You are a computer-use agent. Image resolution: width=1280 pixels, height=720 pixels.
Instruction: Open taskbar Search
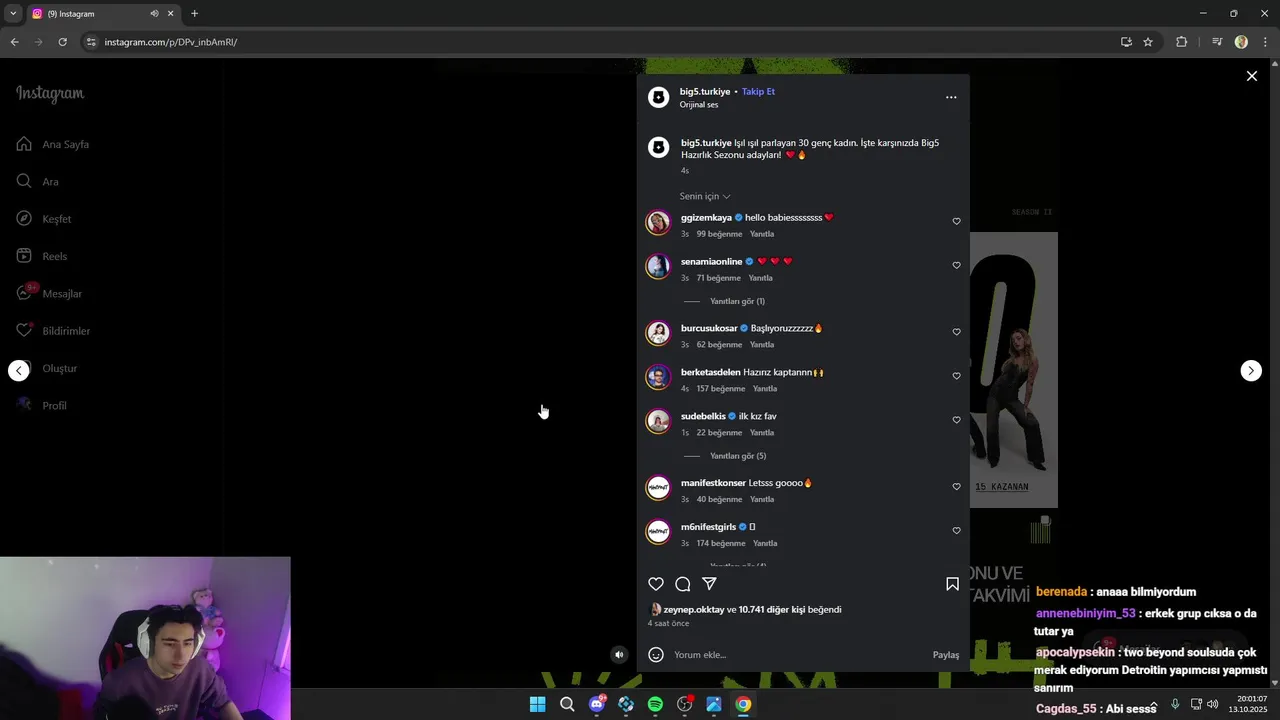[x=567, y=704]
